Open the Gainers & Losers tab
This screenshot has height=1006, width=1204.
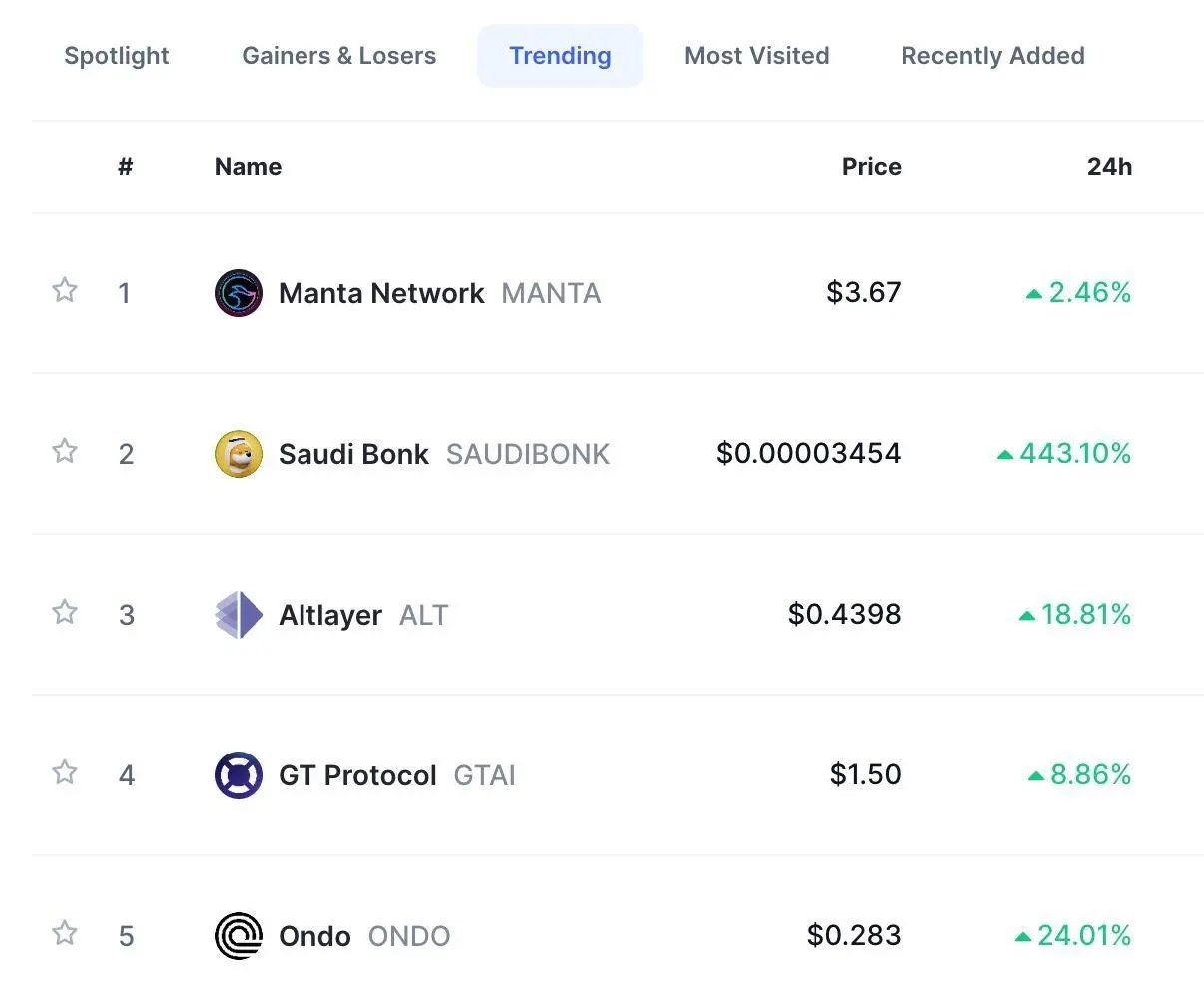339,56
